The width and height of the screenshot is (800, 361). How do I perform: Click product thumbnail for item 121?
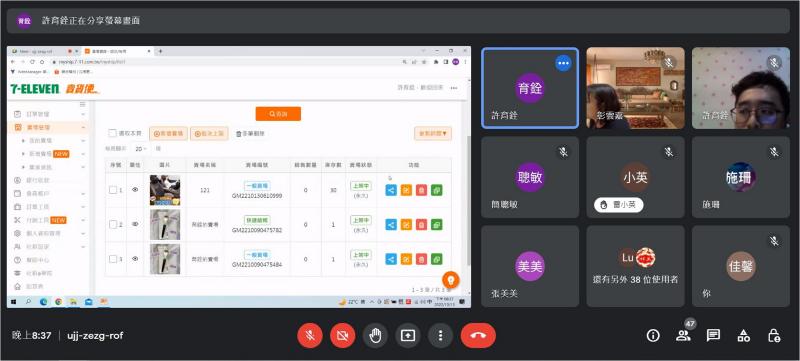pos(165,190)
